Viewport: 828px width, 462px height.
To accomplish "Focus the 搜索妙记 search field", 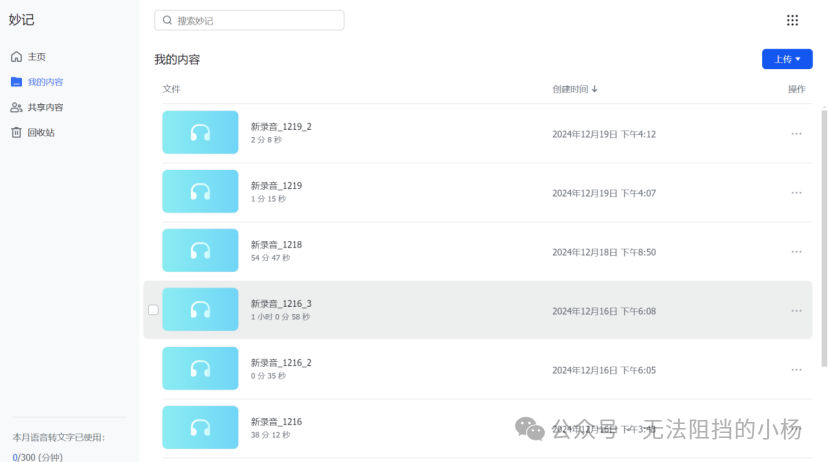I will coord(249,20).
